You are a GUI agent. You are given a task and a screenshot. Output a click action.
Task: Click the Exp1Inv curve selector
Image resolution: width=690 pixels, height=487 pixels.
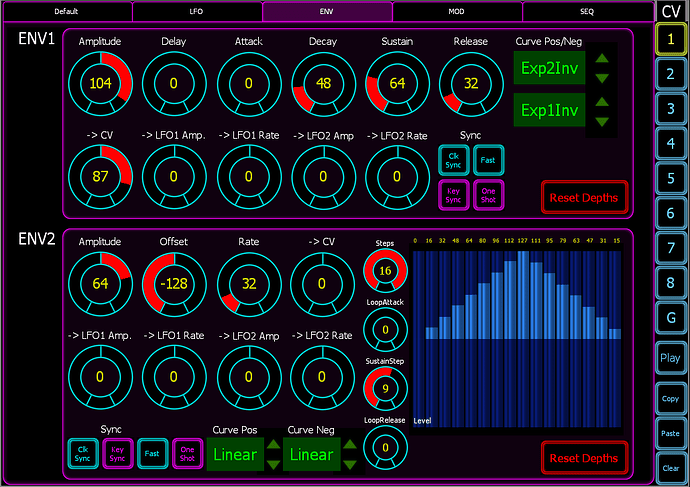click(549, 110)
